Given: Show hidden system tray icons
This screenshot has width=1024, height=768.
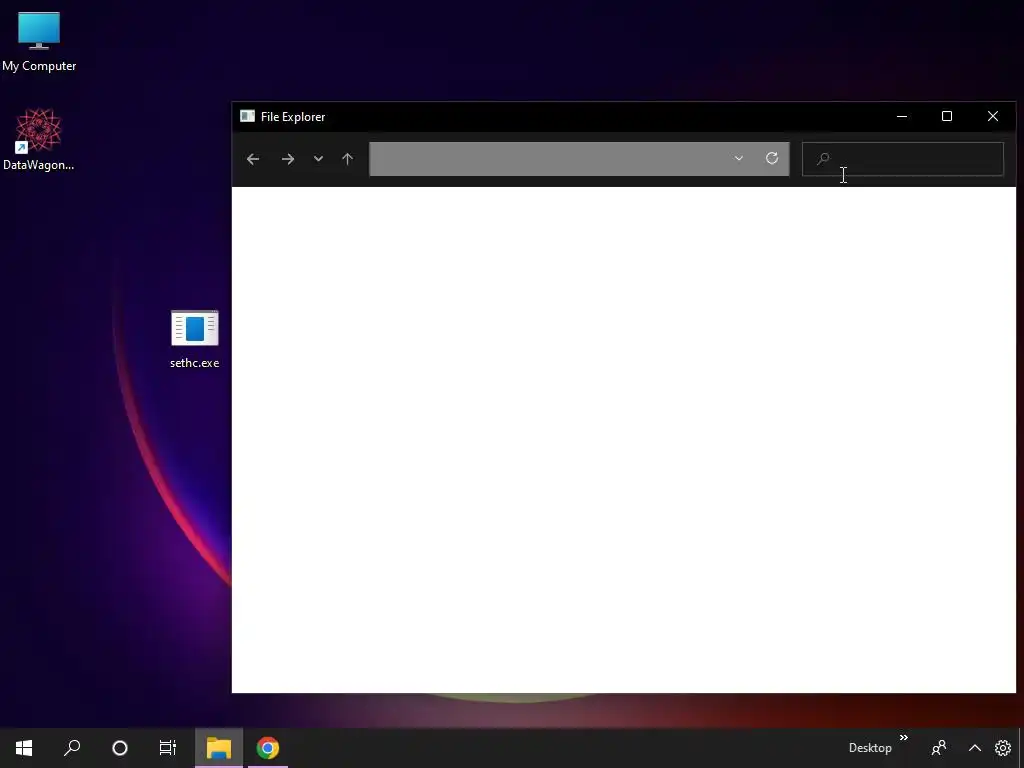Looking at the screenshot, I should click(974, 748).
